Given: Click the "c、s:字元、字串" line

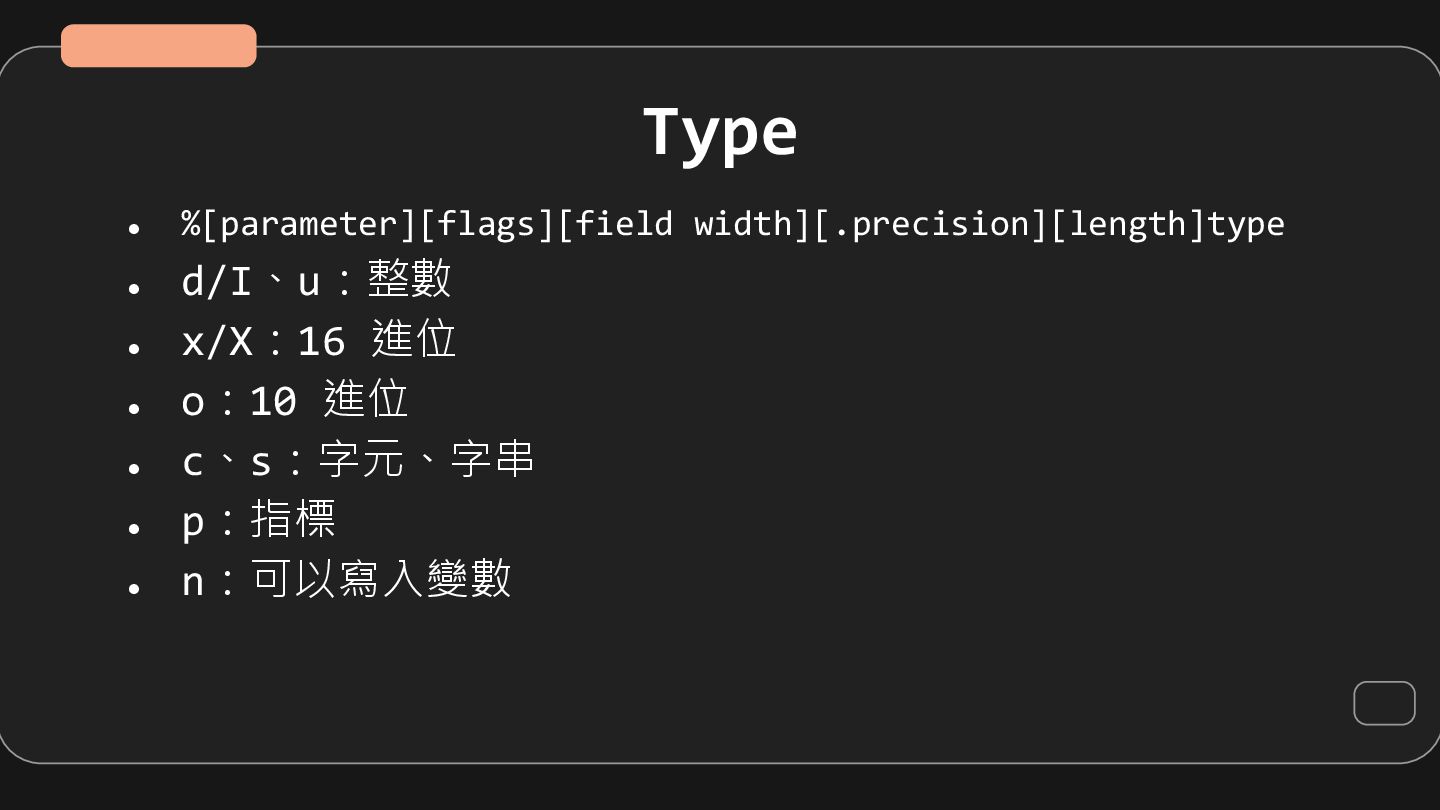Looking at the screenshot, I should (357, 460).
